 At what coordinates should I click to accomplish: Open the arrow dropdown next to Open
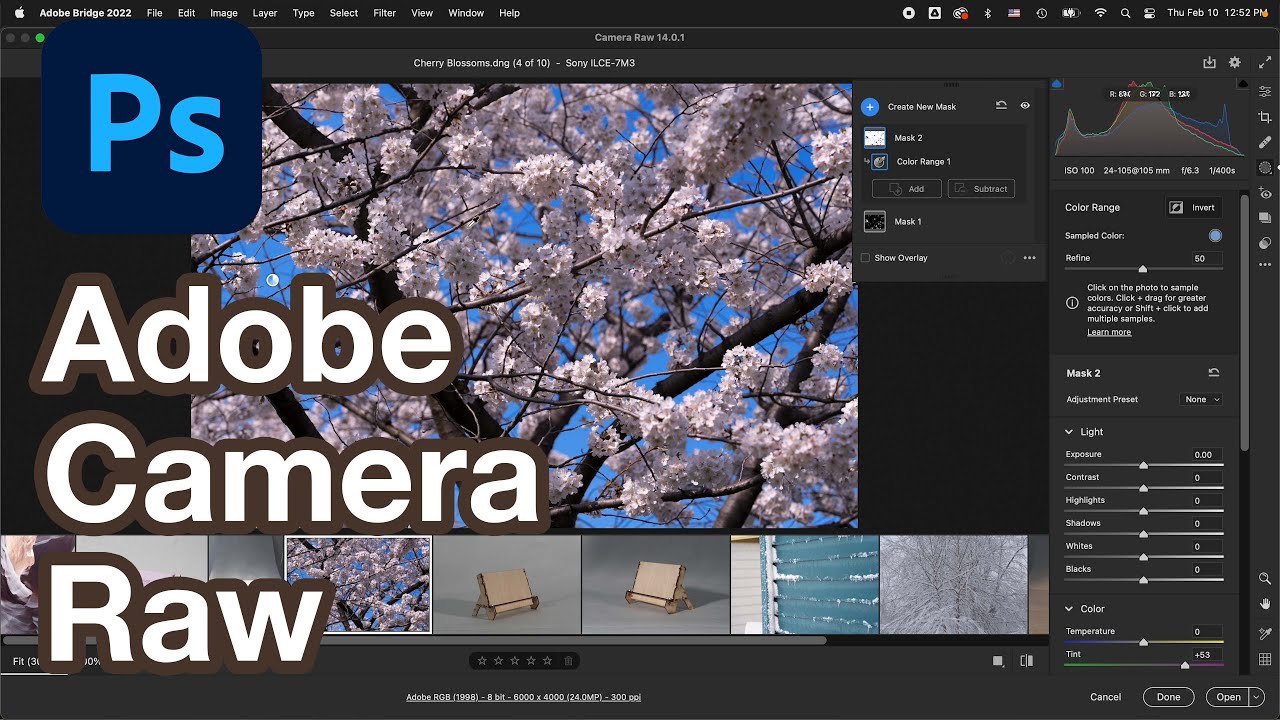tap(1257, 697)
